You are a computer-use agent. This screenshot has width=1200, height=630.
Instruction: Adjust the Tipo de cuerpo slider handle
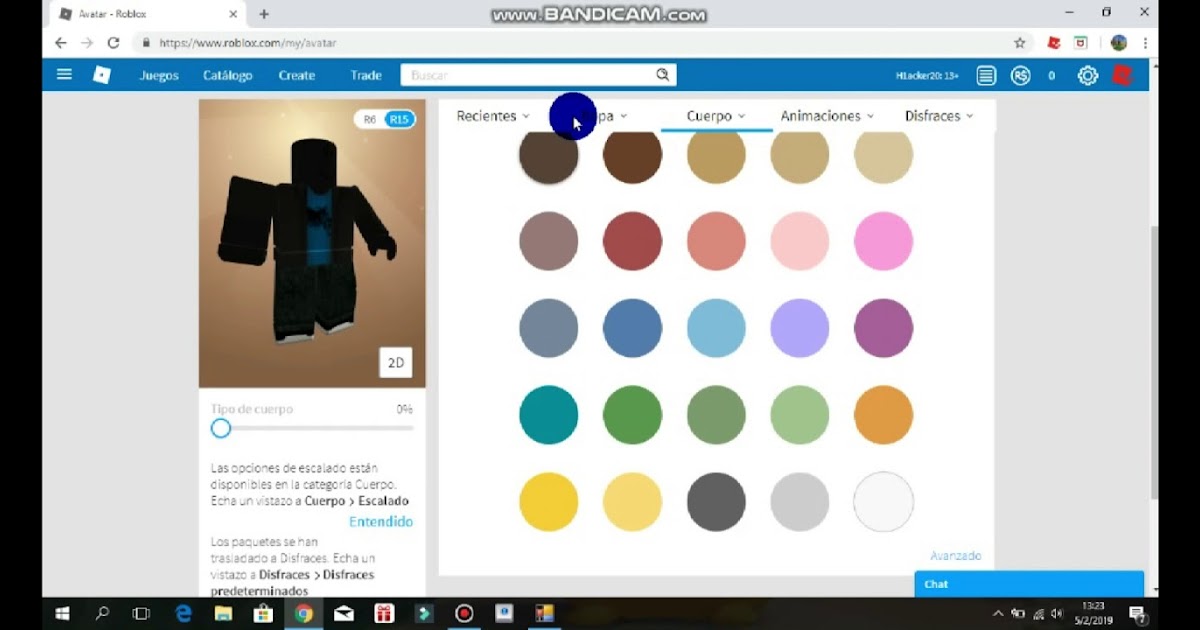(221, 428)
